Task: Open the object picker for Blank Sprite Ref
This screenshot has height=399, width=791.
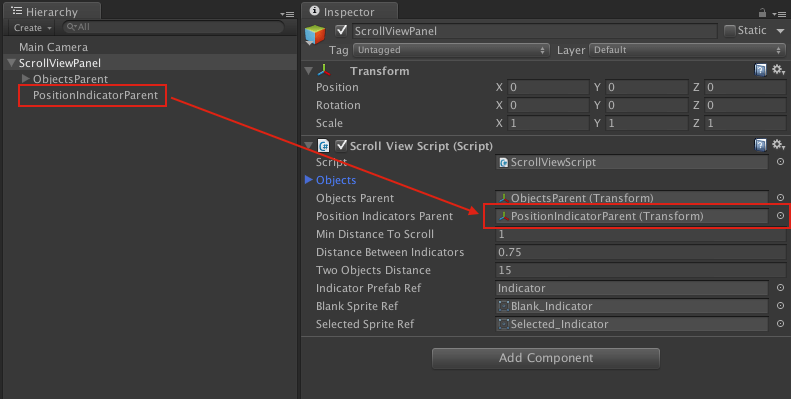Action: pyautogui.click(x=780, y=306)
